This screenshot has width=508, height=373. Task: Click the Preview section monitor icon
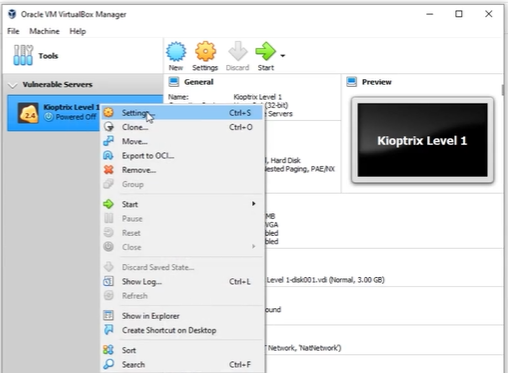click(352, 82)
